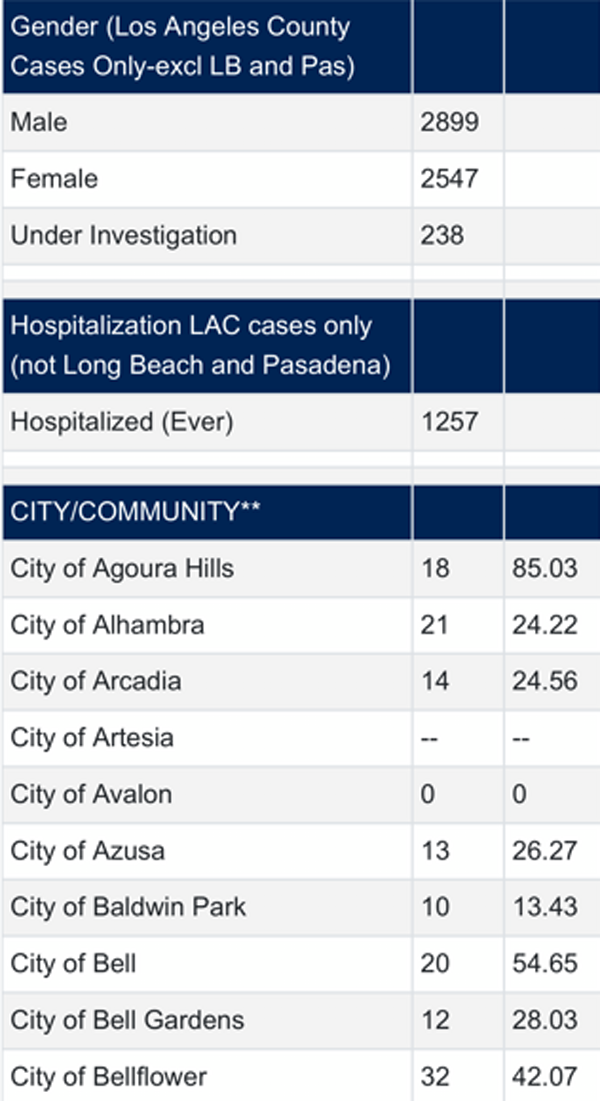Screen dimensions: 600x1101
Task: Click the Gender section header
Action: [183, 47]
